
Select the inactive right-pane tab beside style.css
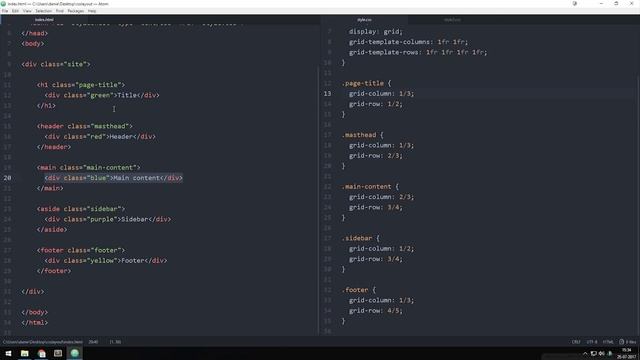click(x=452, y=20)
